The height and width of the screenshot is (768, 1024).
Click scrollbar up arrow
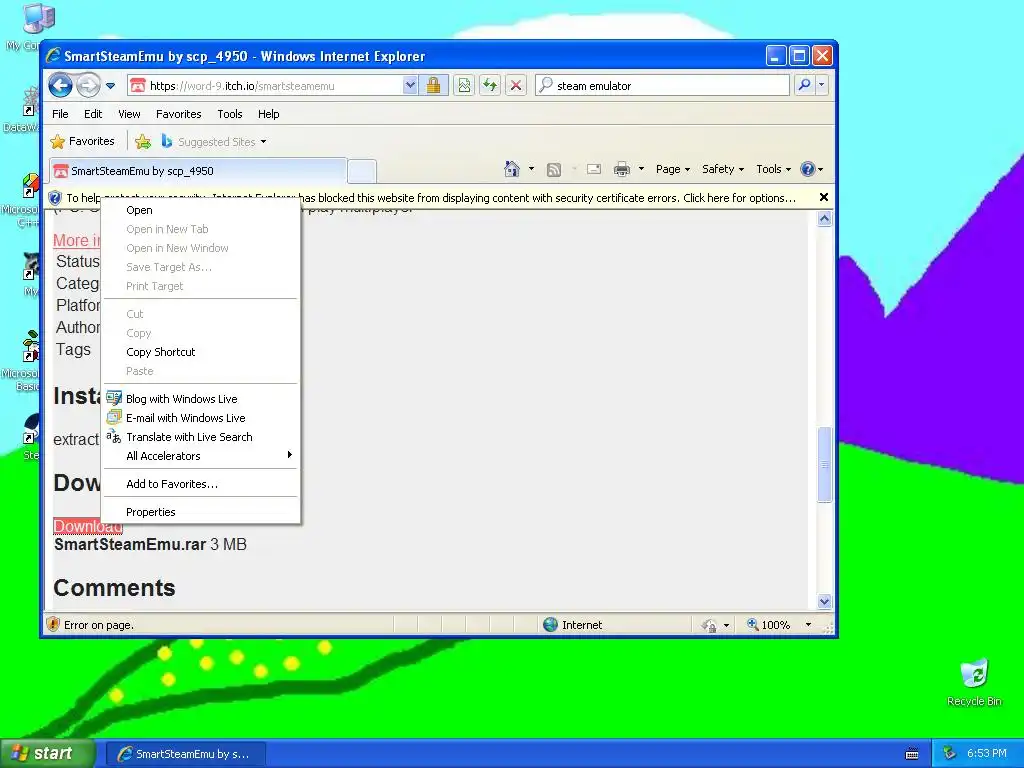[824, 219]
